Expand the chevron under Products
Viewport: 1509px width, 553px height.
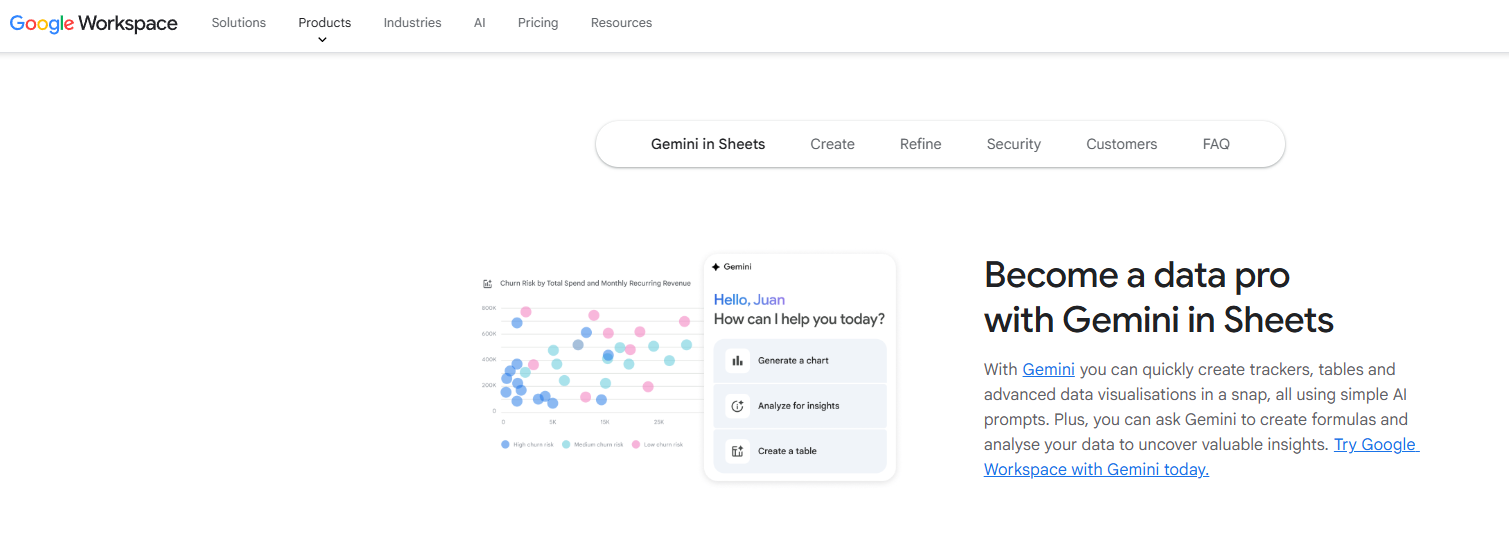click(x=322, y=40)
